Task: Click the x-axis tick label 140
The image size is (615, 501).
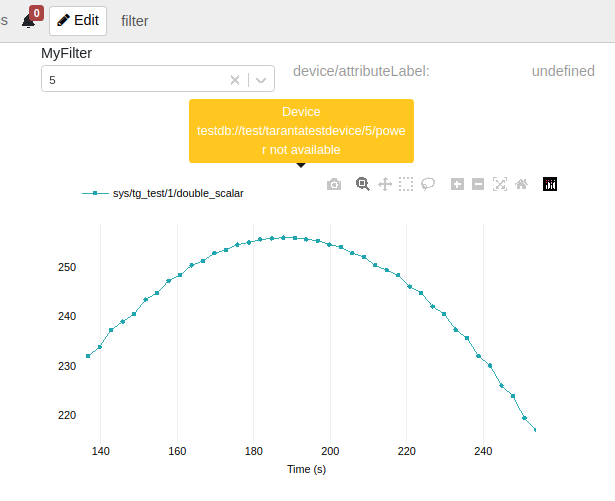Action: (x=101, y=451)
